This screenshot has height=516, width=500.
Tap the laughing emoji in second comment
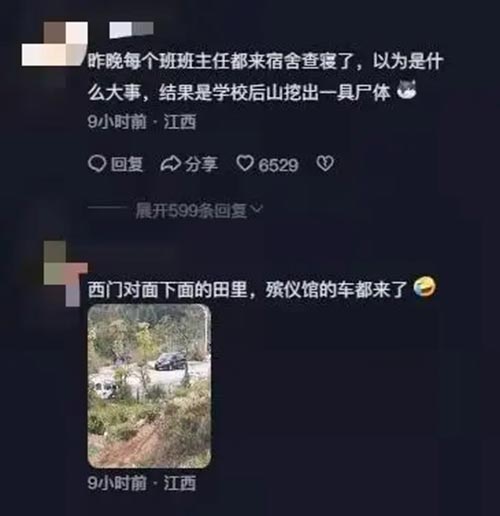pos(424,287)
